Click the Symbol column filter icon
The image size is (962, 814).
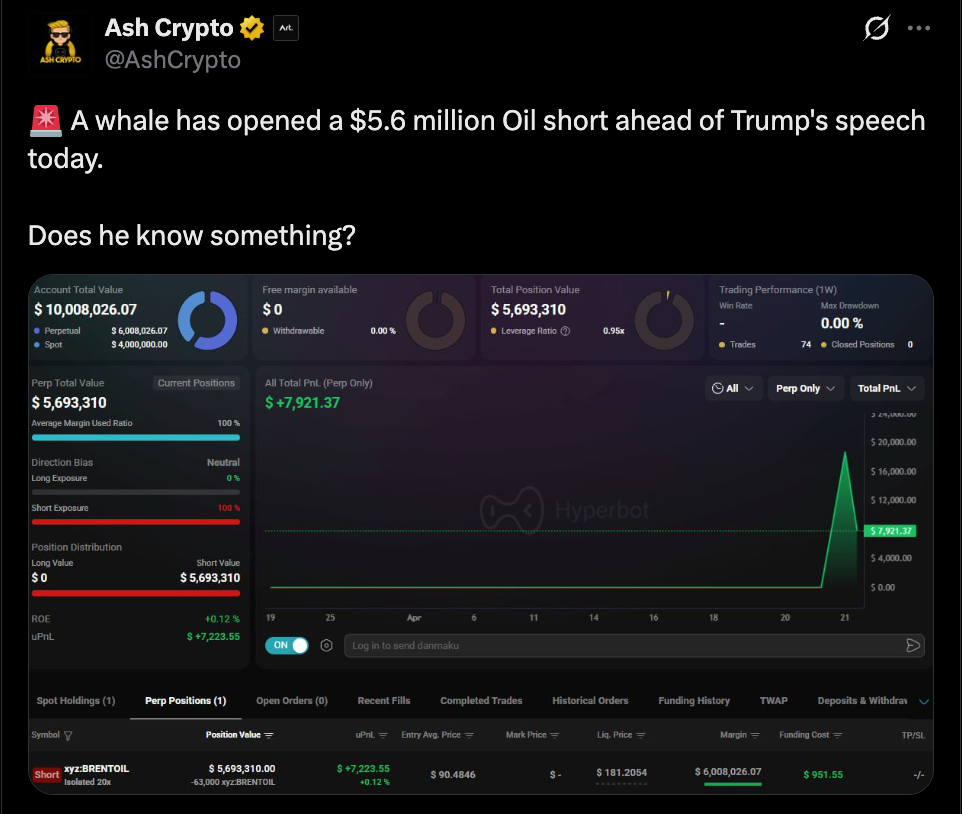(68, 735)
